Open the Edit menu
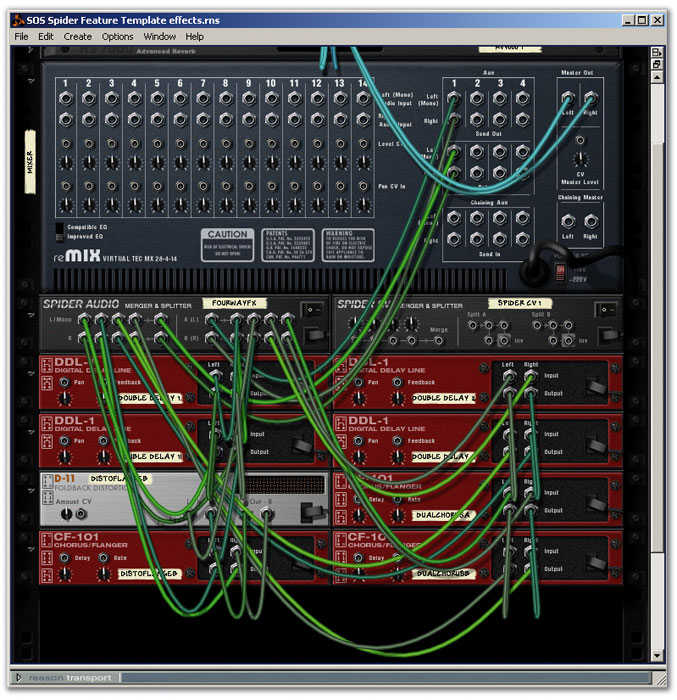 (46, 37)
